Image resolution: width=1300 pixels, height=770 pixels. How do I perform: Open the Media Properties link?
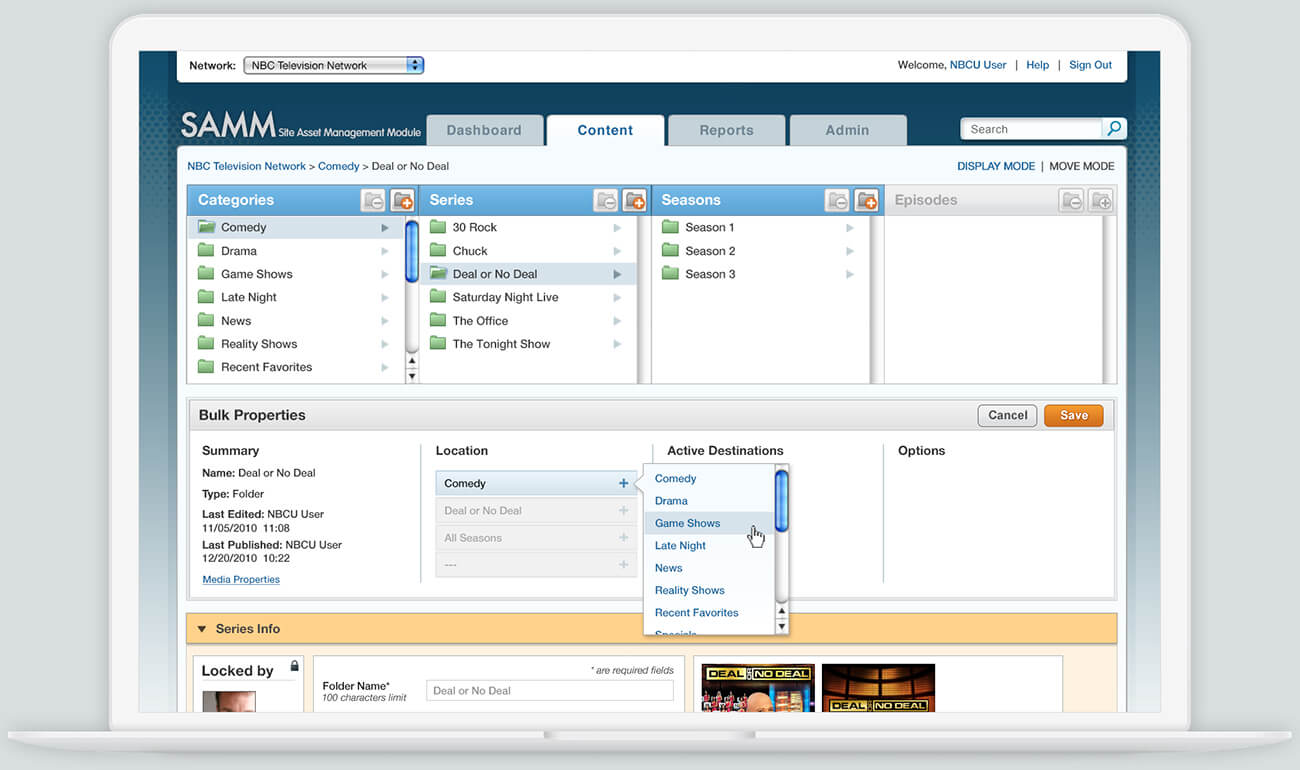[241, 580]
